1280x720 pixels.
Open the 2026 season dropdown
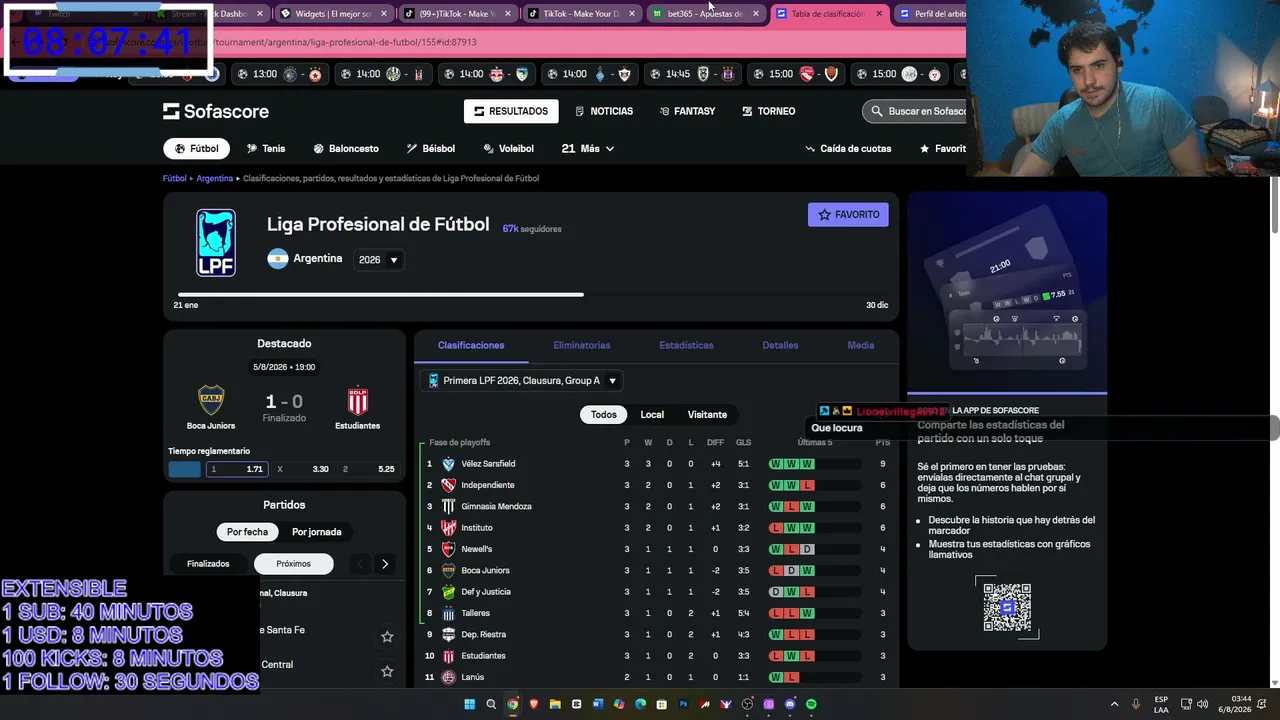click(x=379, y=260)
